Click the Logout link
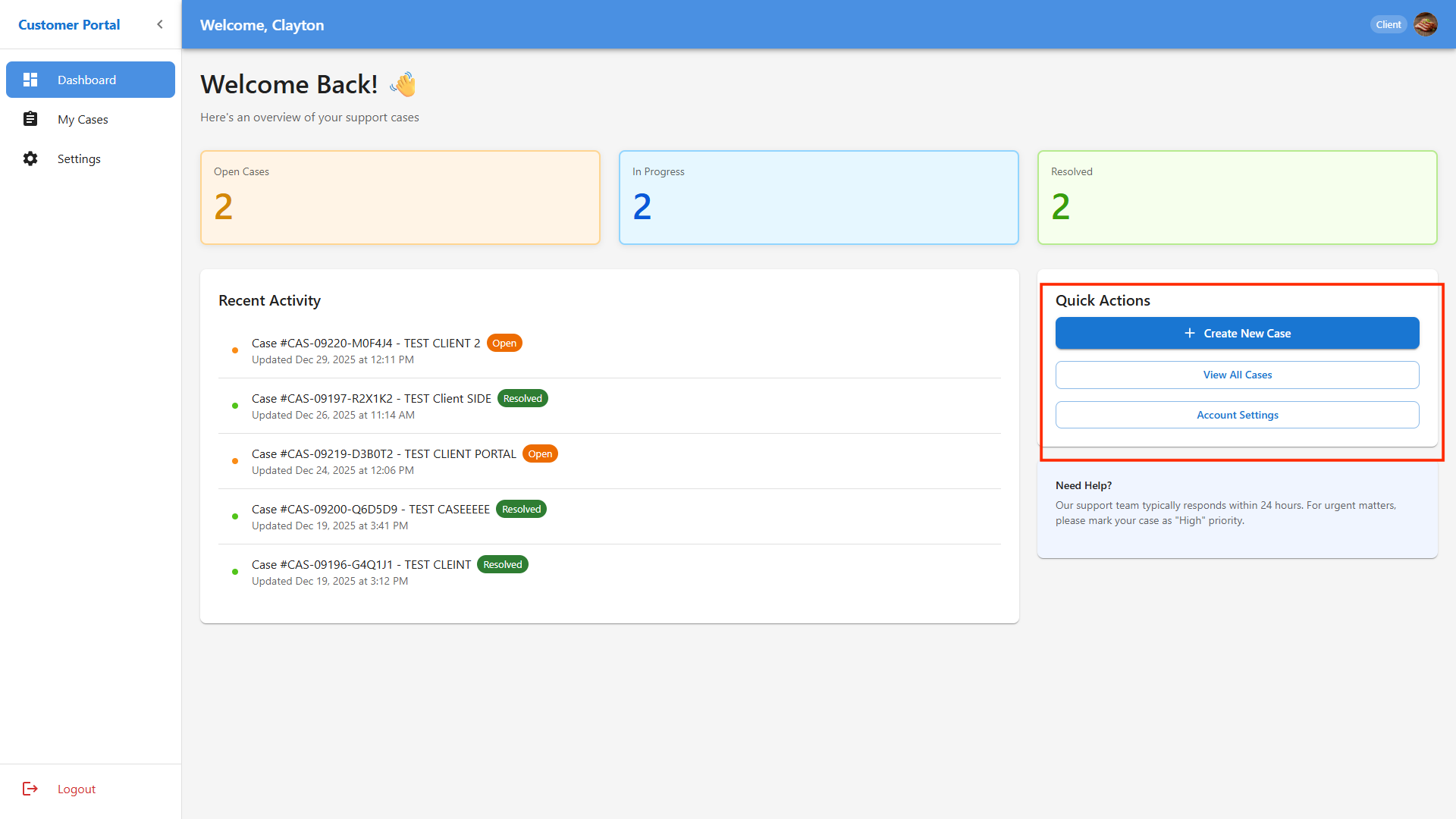 click(77, 789)
